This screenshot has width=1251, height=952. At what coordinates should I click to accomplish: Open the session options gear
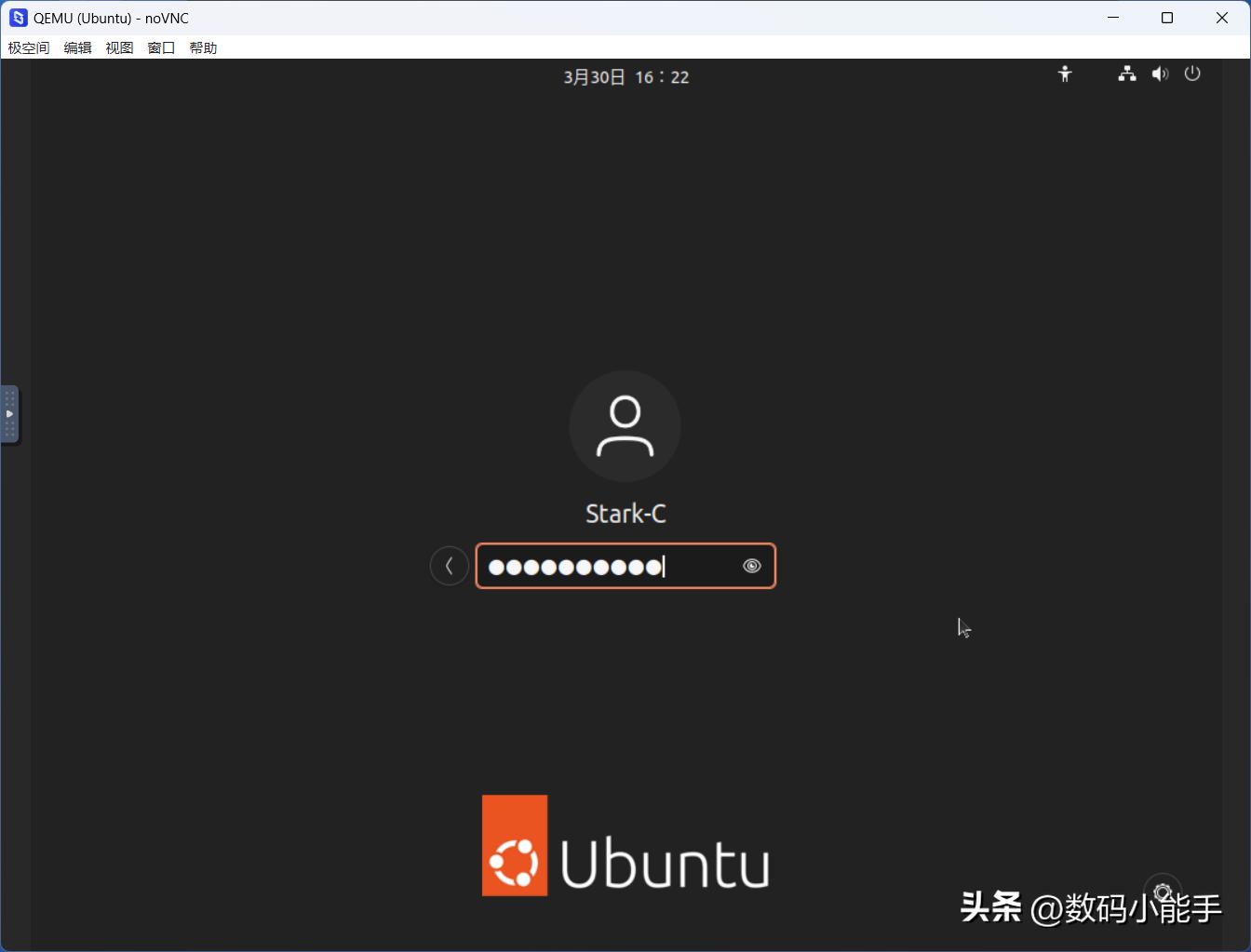1163,892
